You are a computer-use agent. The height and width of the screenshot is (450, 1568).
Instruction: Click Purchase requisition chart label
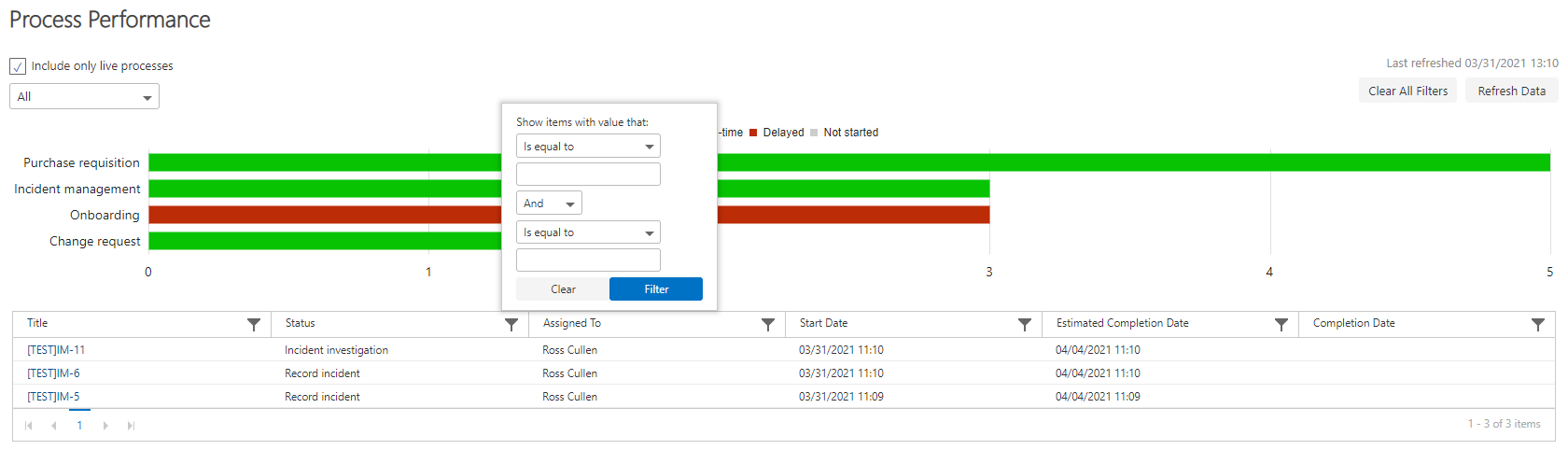(81, 162)
